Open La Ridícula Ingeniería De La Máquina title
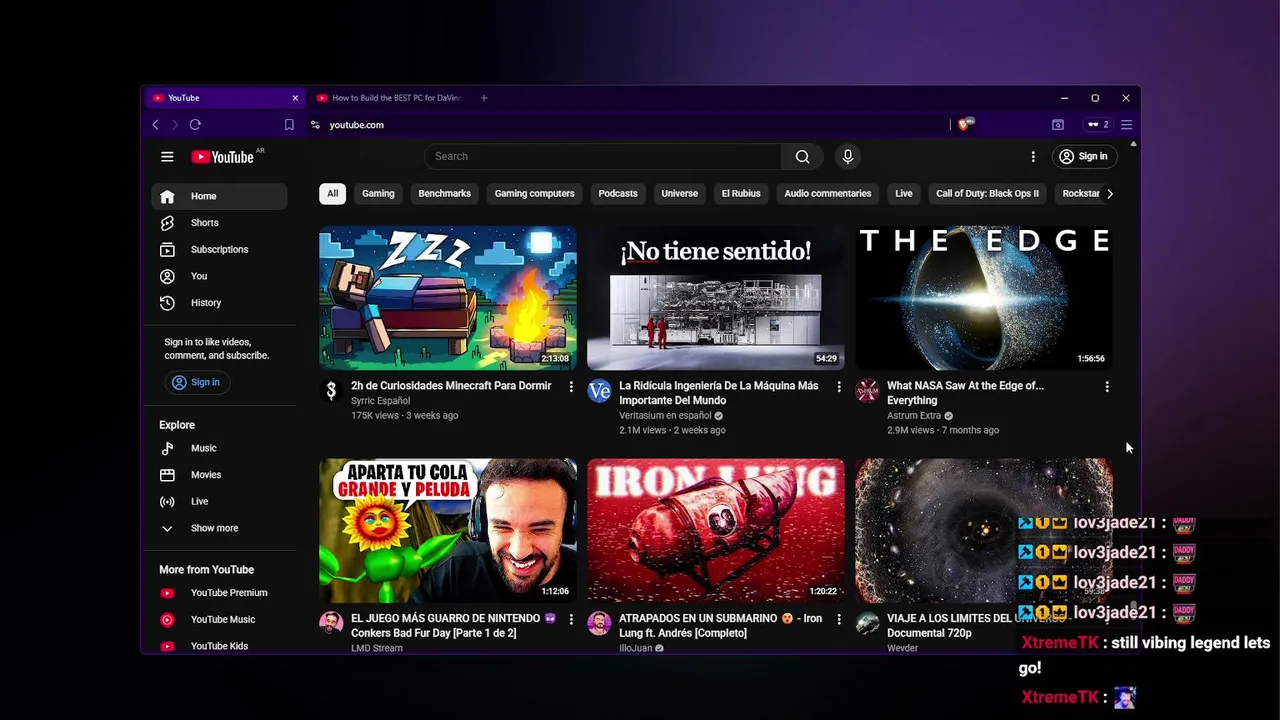 coord(718,393)
